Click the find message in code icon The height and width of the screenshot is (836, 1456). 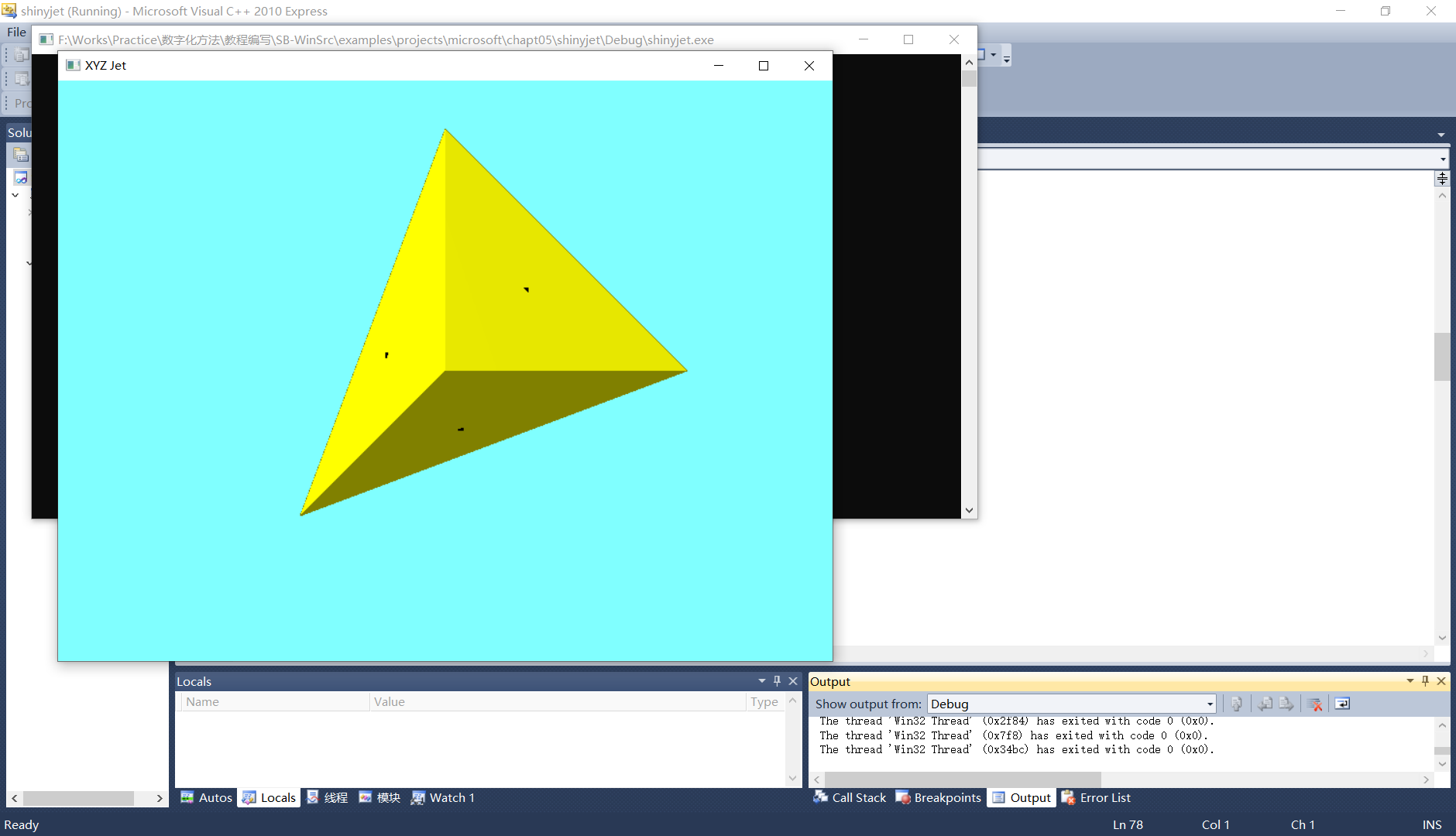(1237, 704)
